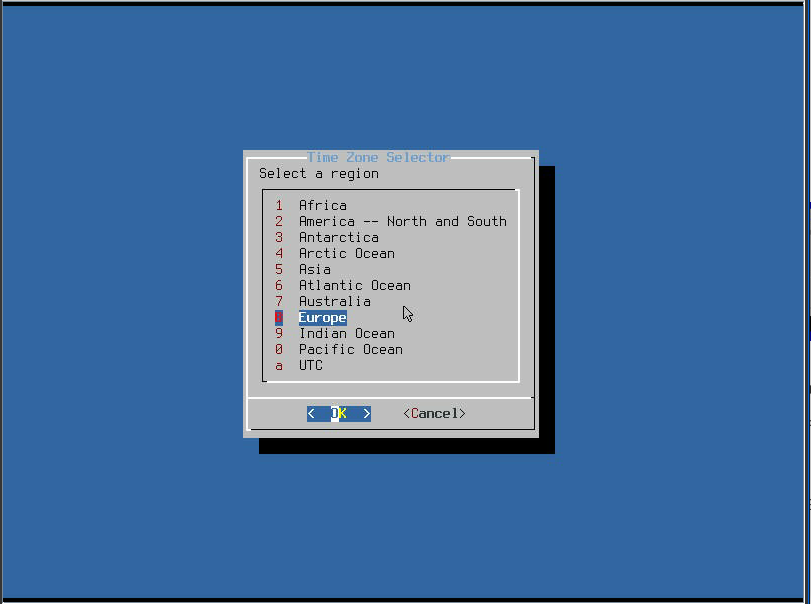This screenshot has width=811, height=604.
Task: Choose Atlantic Ocean in the list
Action: coord(355,285)
